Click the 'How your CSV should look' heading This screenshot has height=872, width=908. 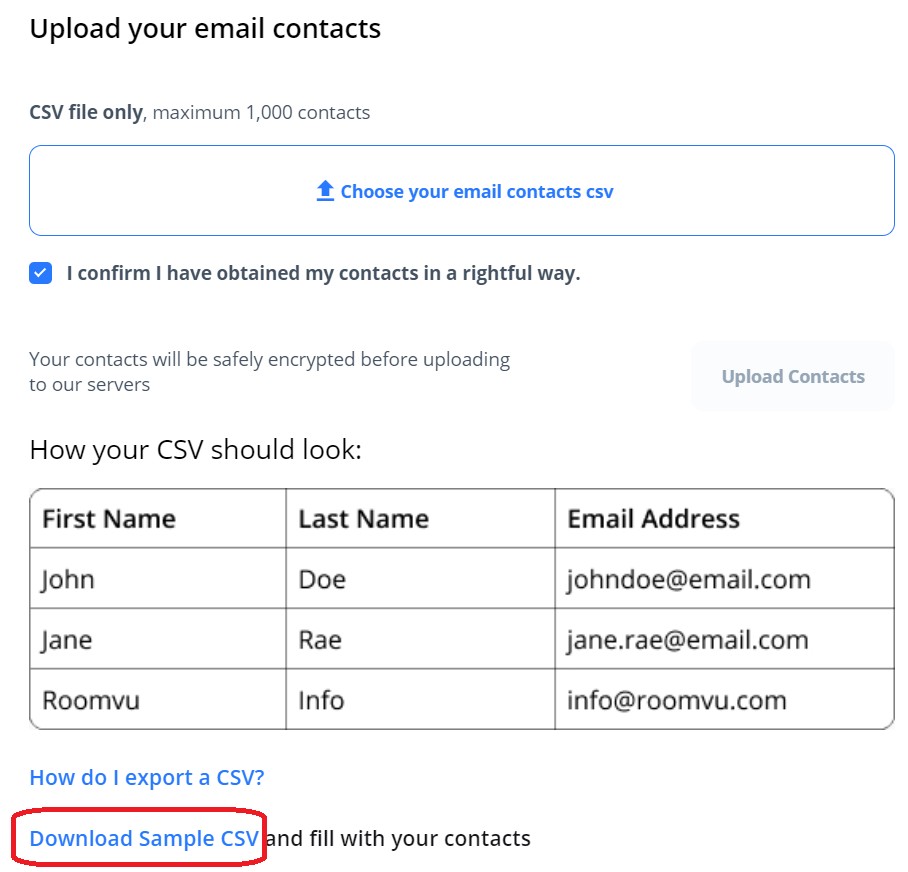pyautogui.click(x=196, y=449)
